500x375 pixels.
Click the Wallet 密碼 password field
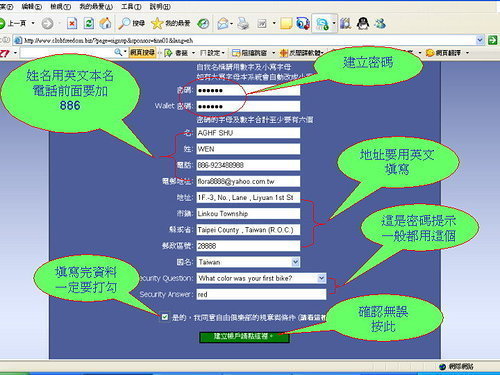pos(248,106)
